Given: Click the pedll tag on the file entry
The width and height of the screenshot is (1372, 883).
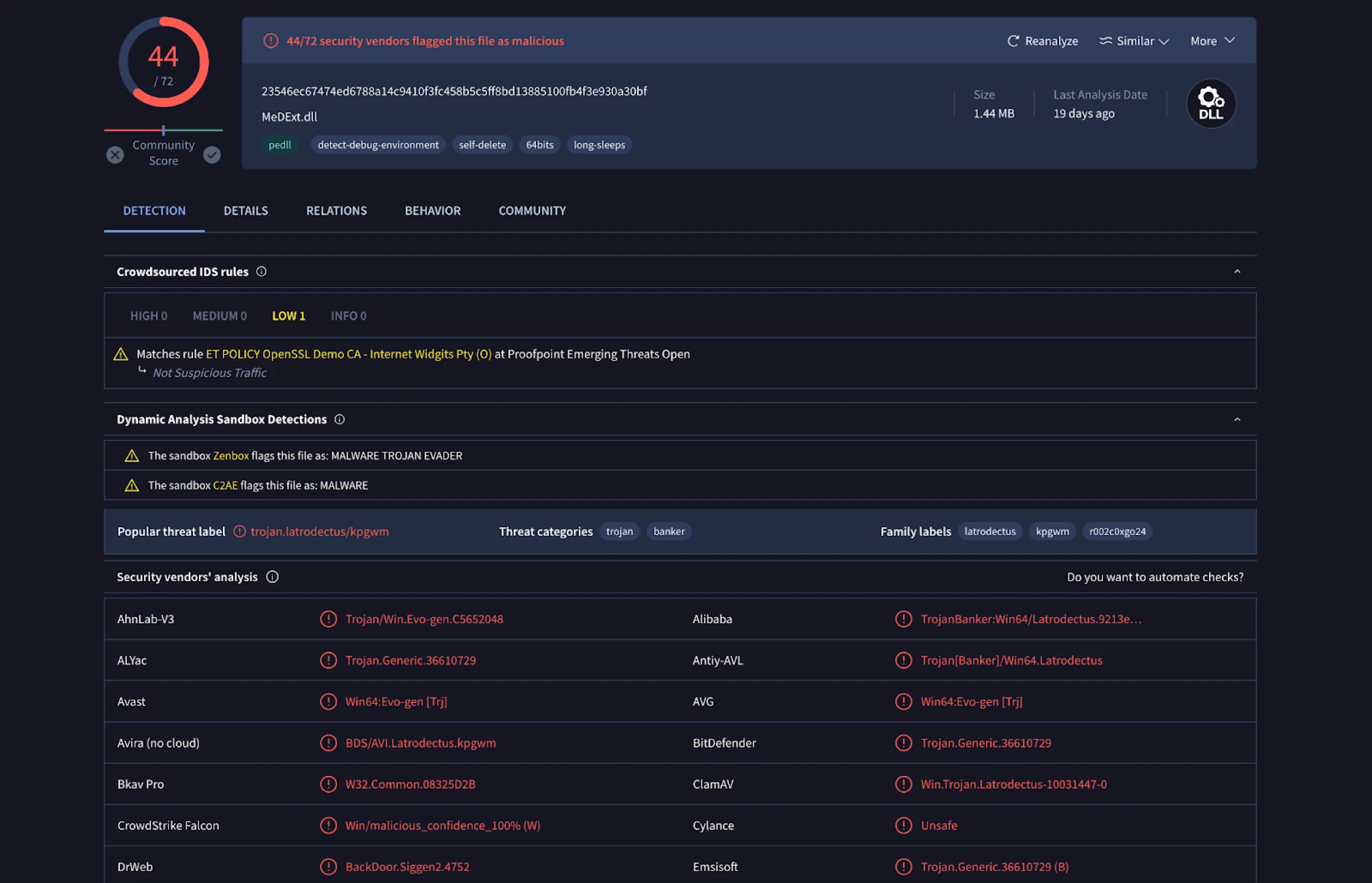Looking at the screenshot, I should 278,144.
